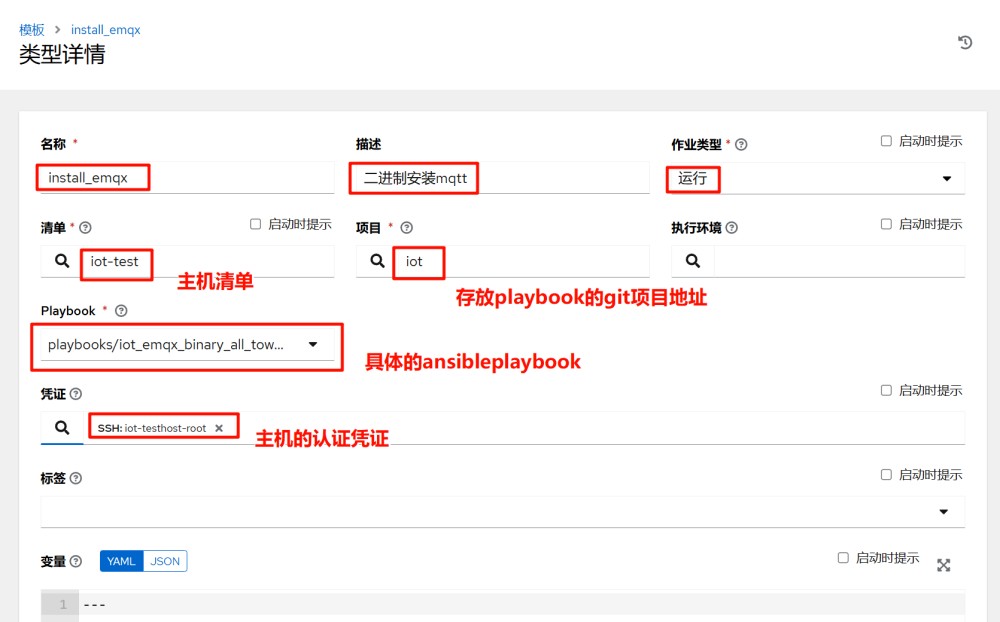Screen dimensions: 1000x622
Task: Check 启动时提示 above the 清单 field
Action: click(x=256, y=223)
